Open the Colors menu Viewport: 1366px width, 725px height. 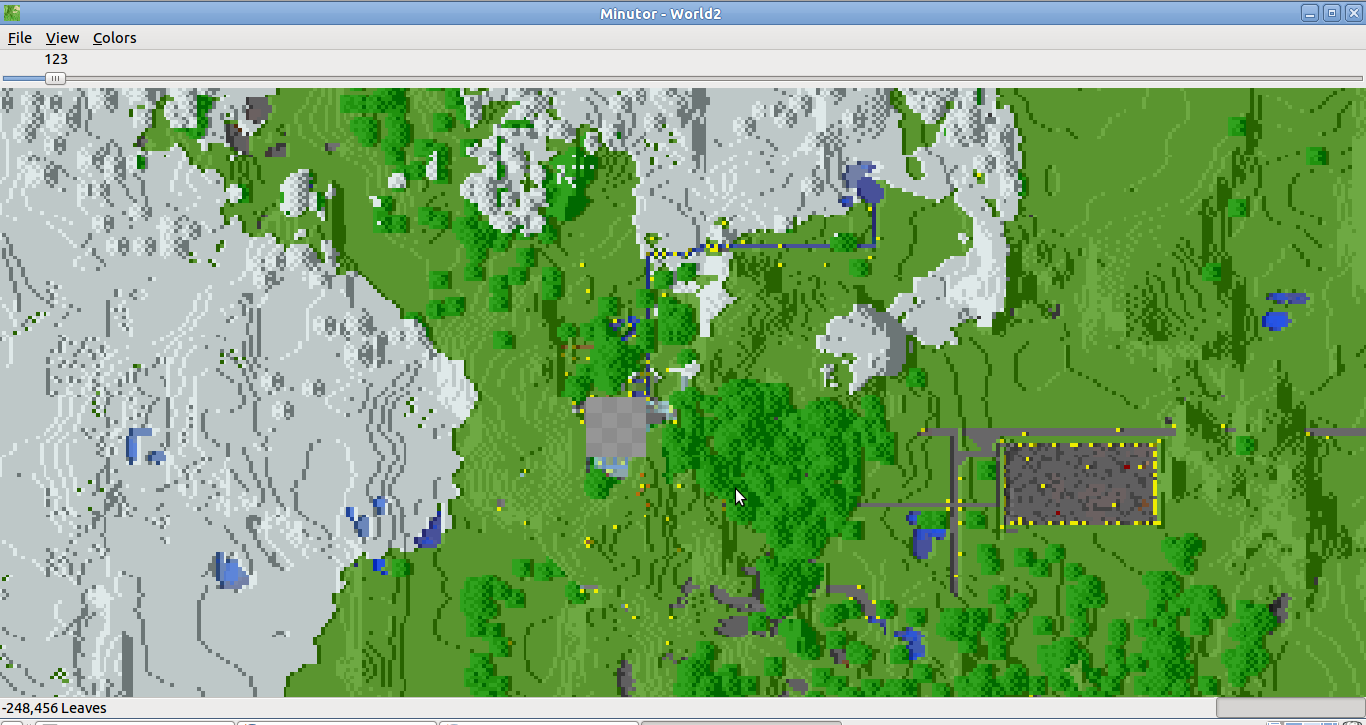click(x=114, y=38)
